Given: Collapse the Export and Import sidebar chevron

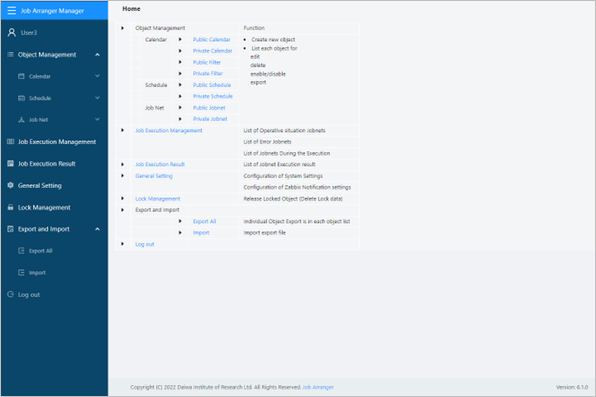Looking at the screenshot, I should click(x=97, y=229).
